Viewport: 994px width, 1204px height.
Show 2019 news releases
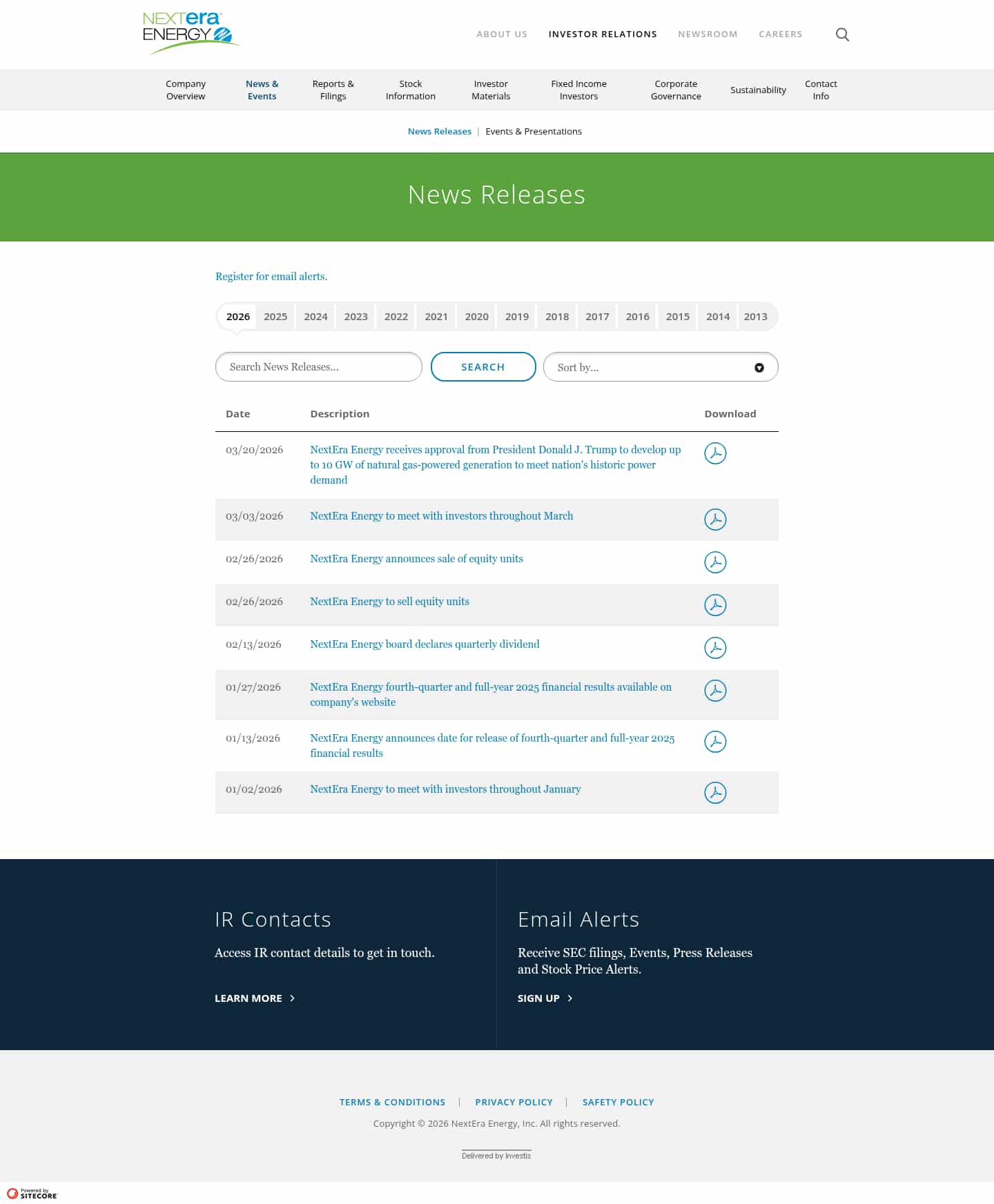[x=517, y=317]
